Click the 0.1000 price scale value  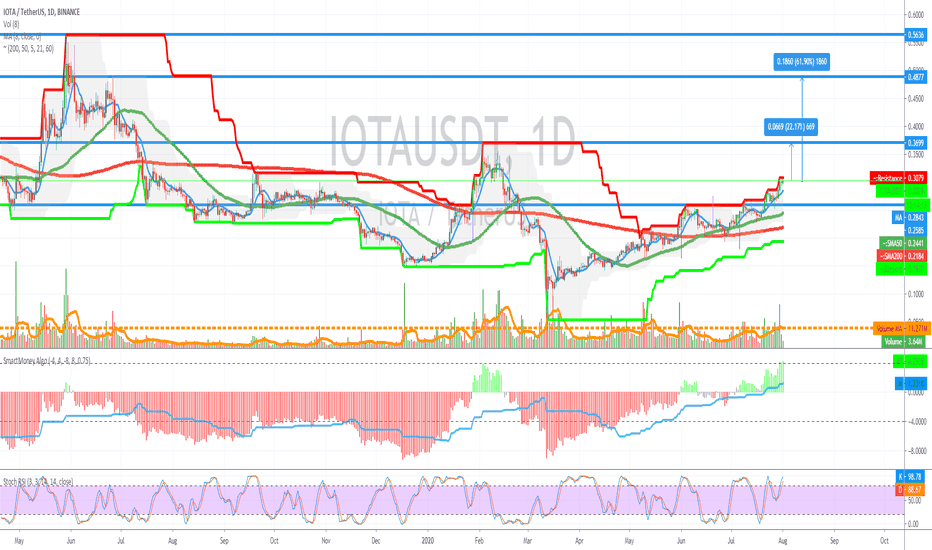click(916, 294)
